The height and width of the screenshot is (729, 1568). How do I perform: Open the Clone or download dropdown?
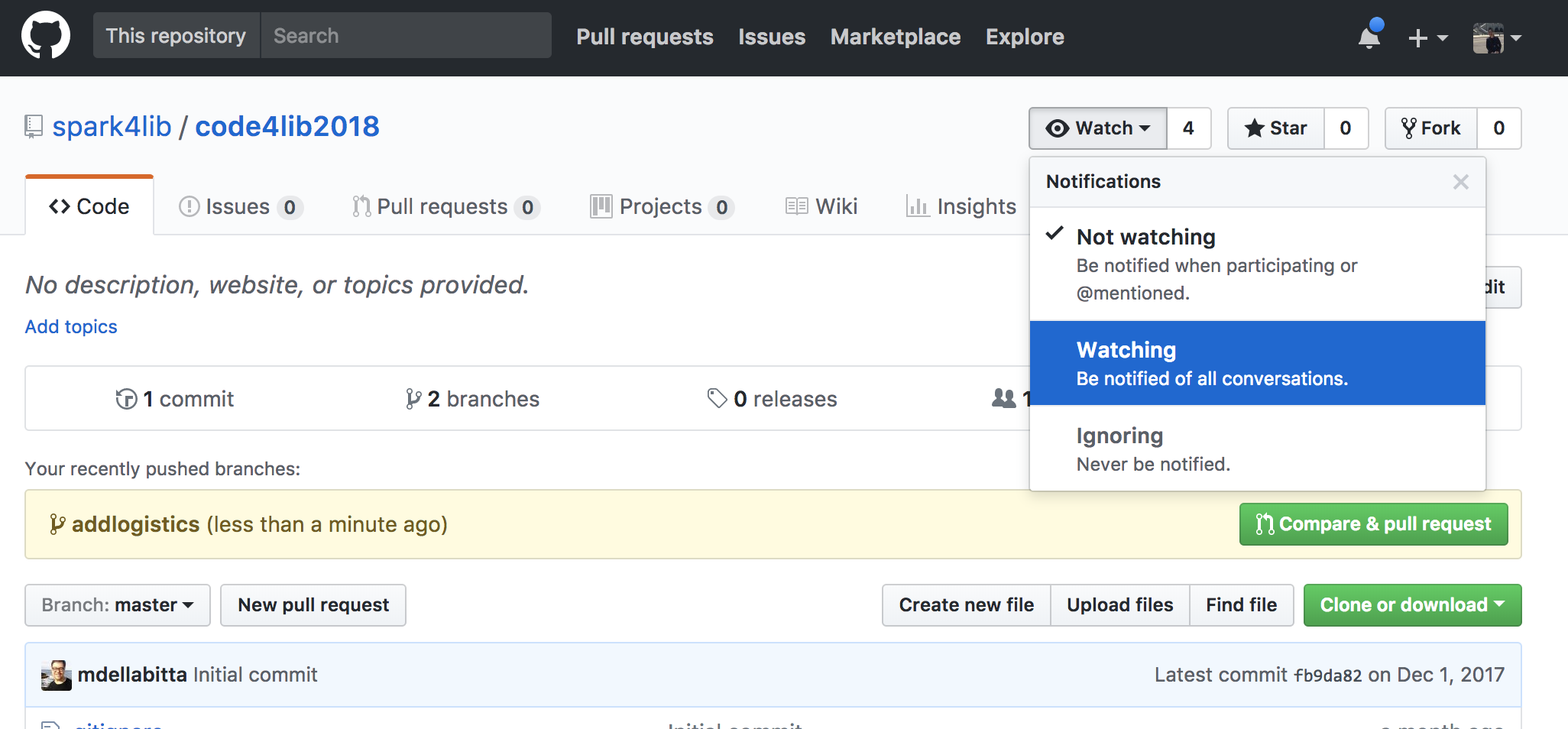tap(1412, 605)
